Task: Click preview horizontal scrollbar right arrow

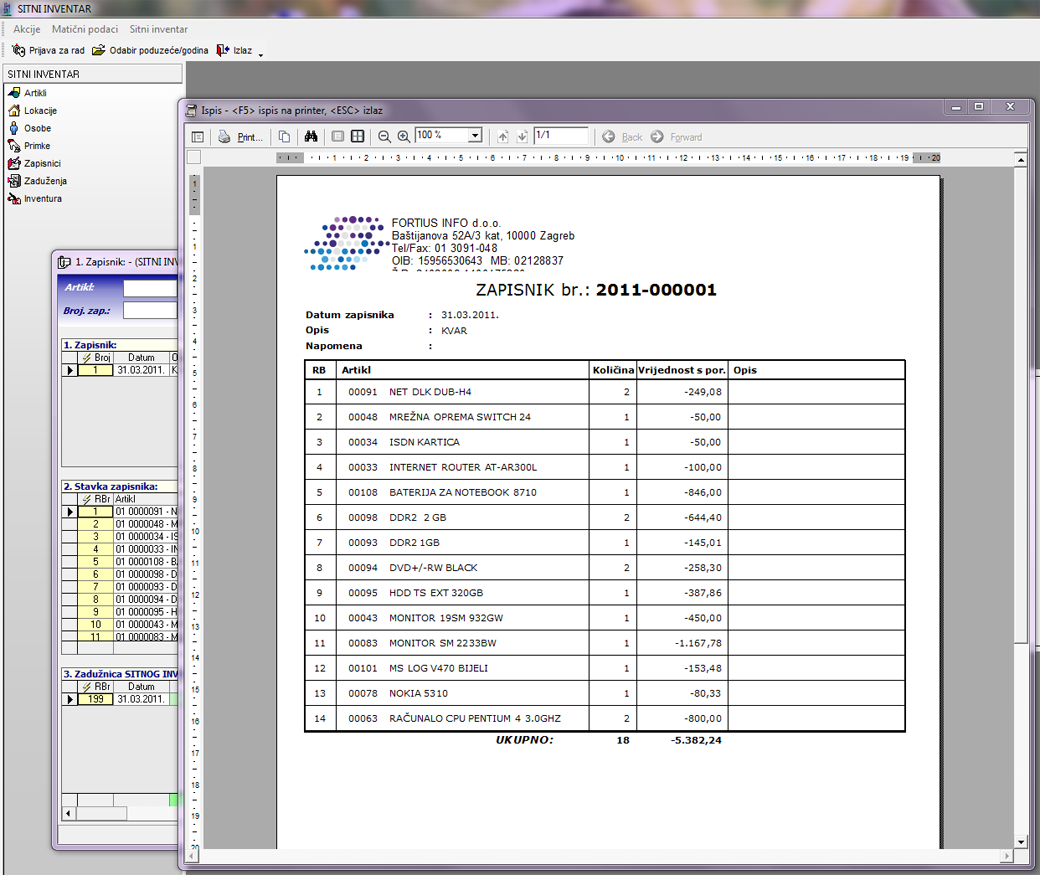Action: pos(1007,856)
